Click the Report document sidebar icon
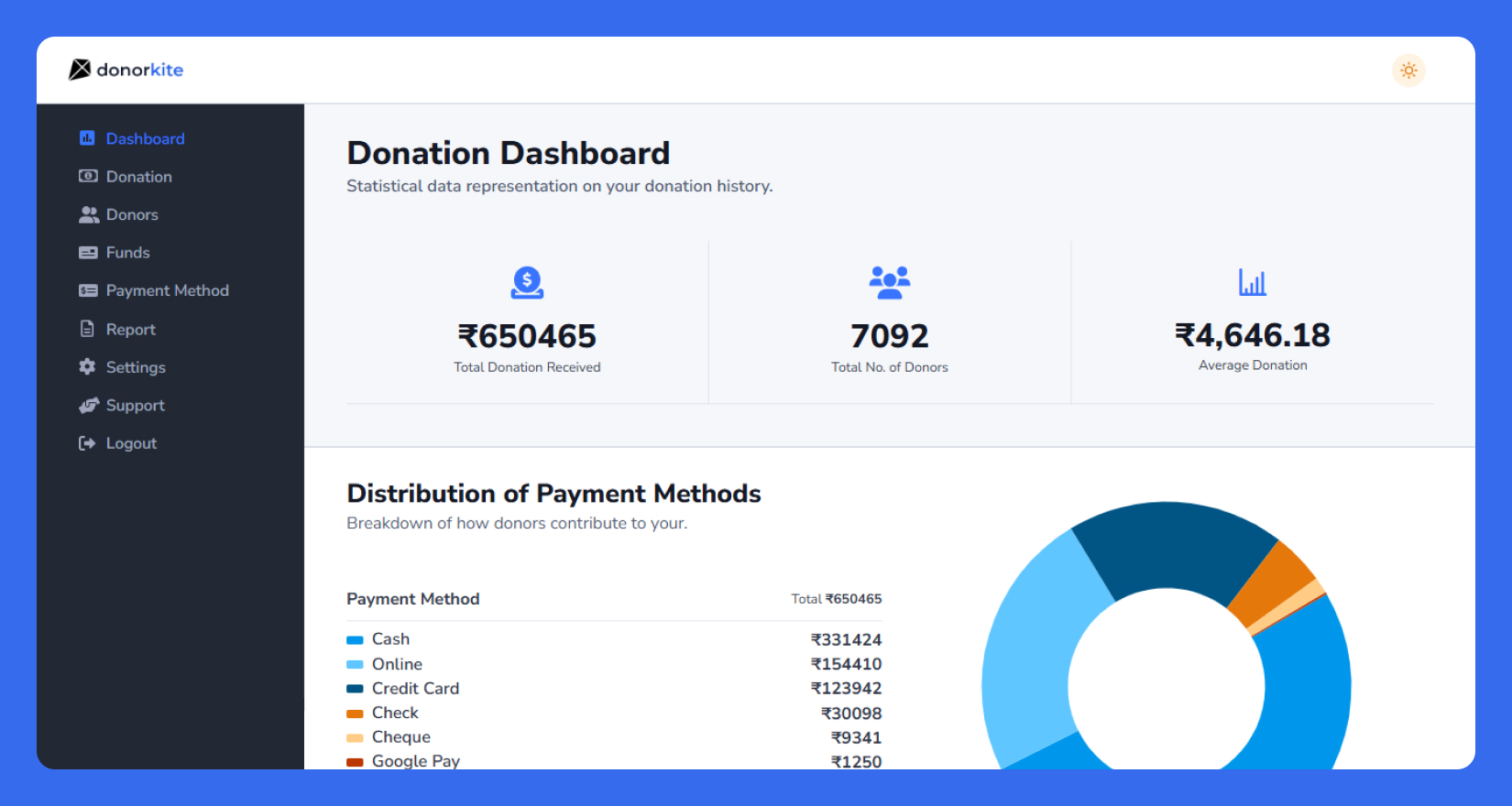The height and width of the screenshot is (806, 1512). tap(88, 329)
